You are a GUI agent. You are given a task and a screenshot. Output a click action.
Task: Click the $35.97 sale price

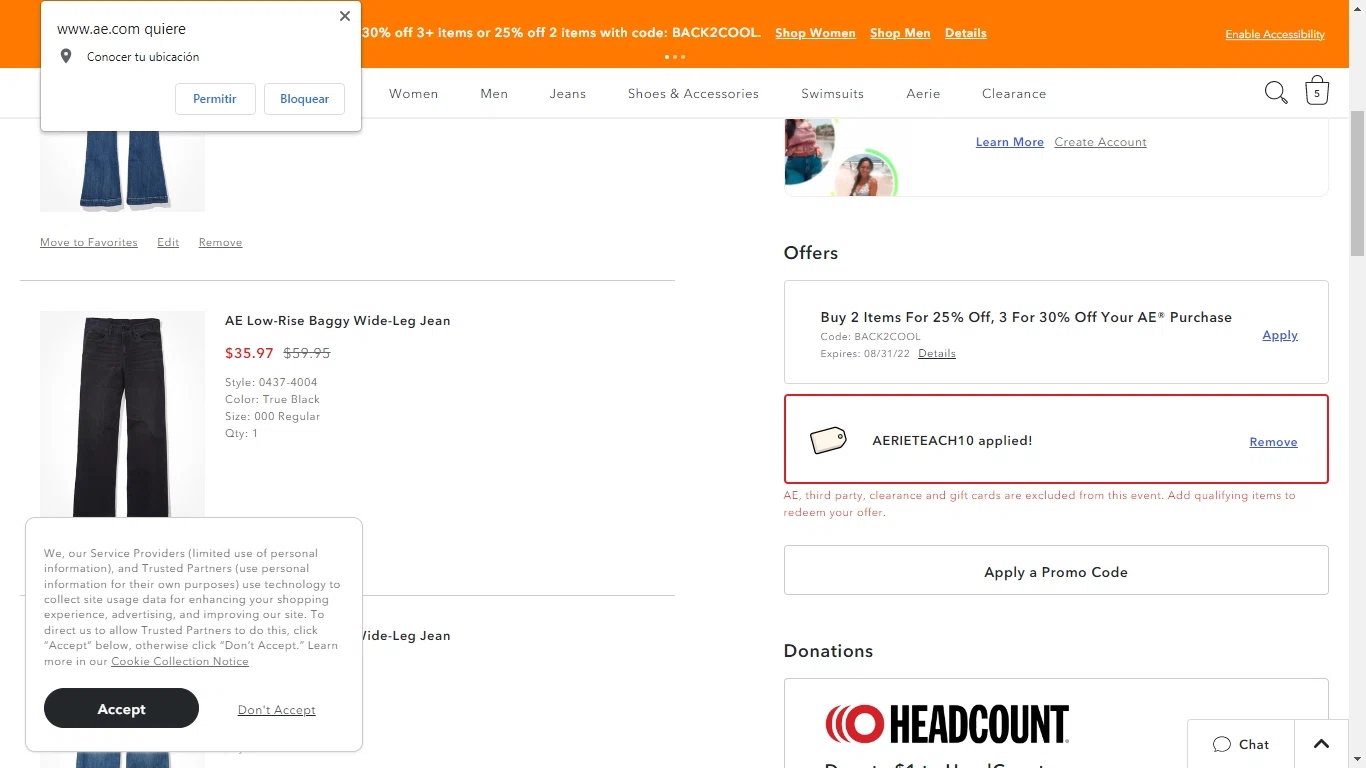(x=249, y=353)
